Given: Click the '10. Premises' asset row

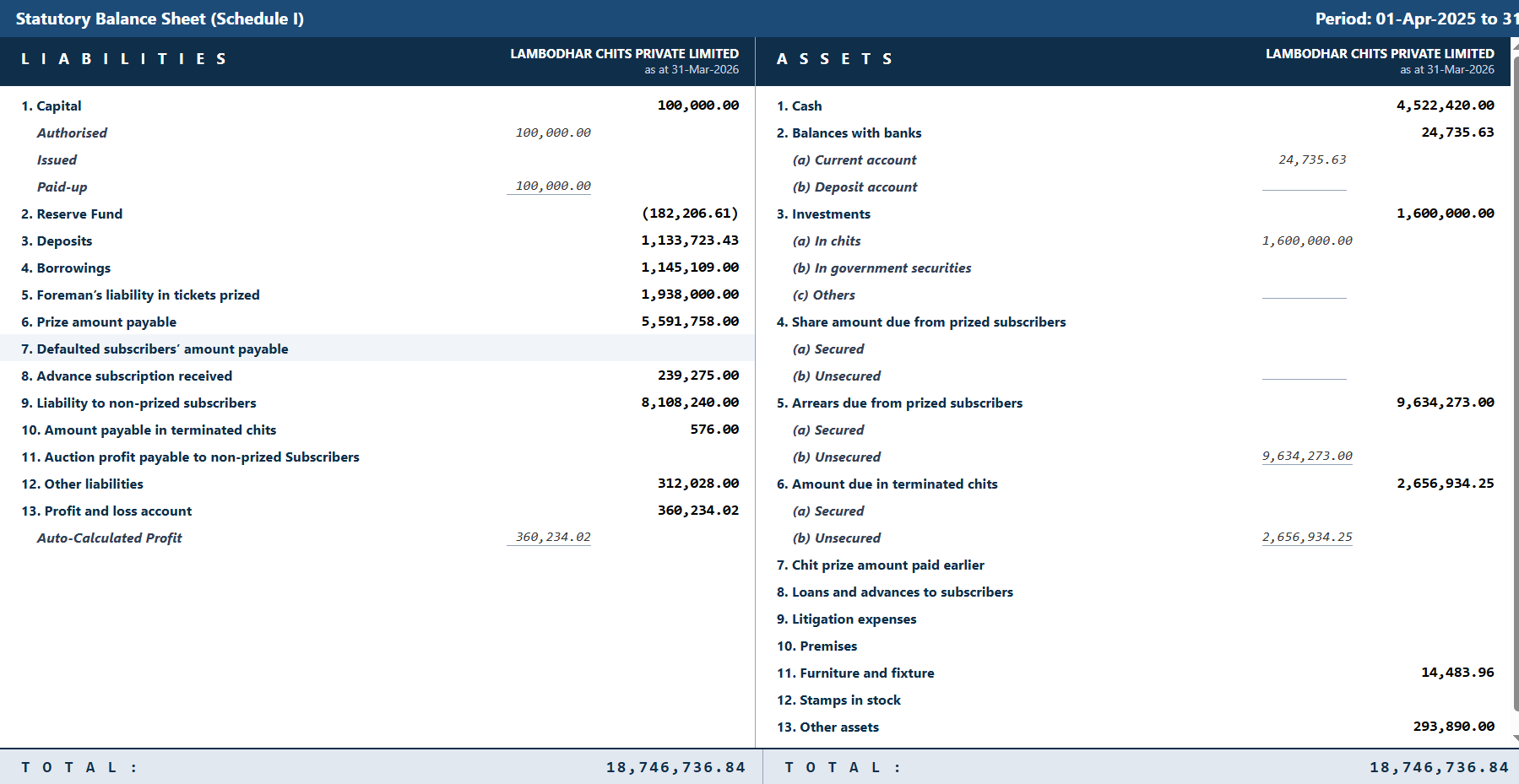Looking at the screenshot, I should coord(1133,646).
